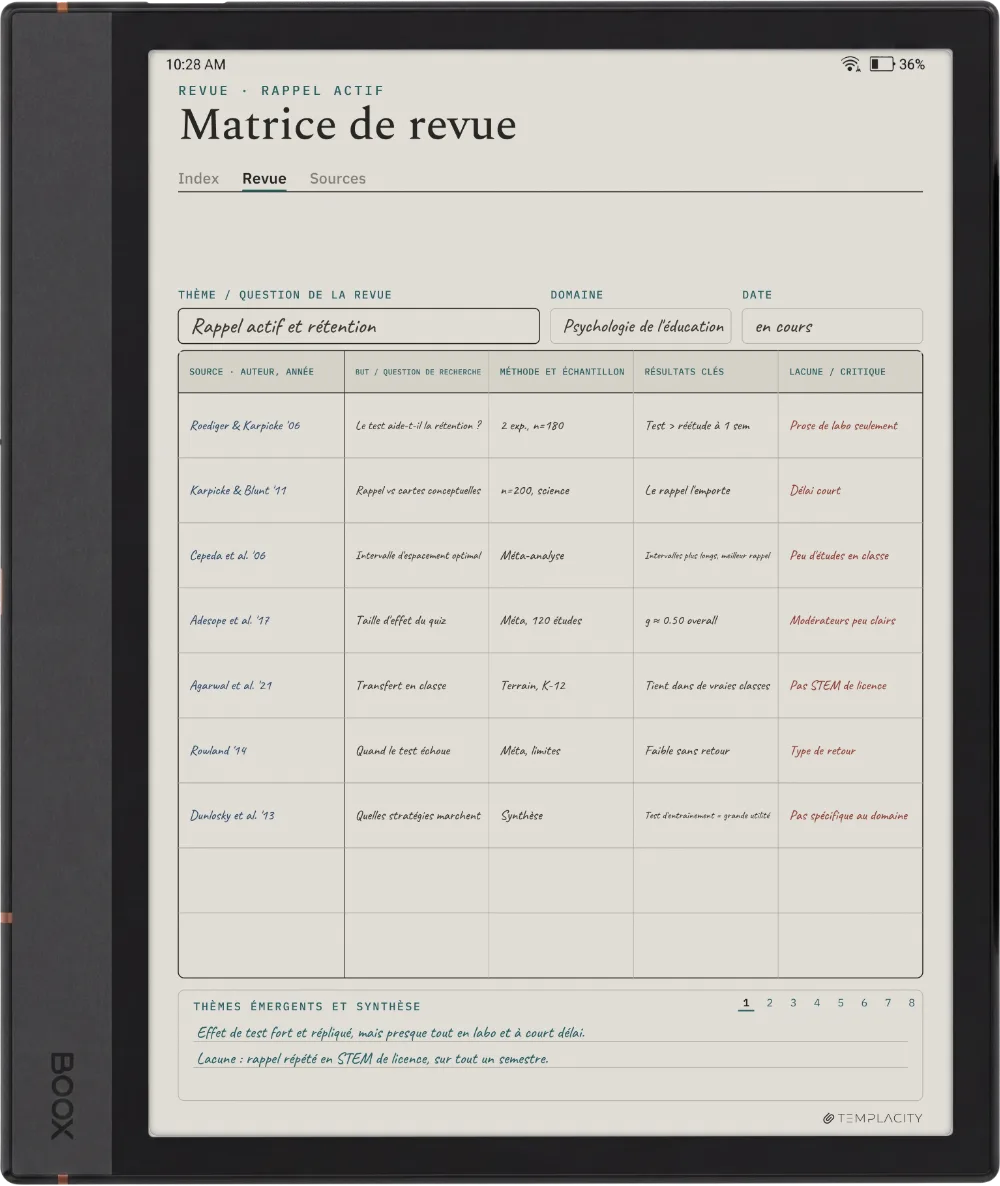The image size is (1000, 1186).
Task: Select method cell 'Synthèse'
Action: pos(561,815)
